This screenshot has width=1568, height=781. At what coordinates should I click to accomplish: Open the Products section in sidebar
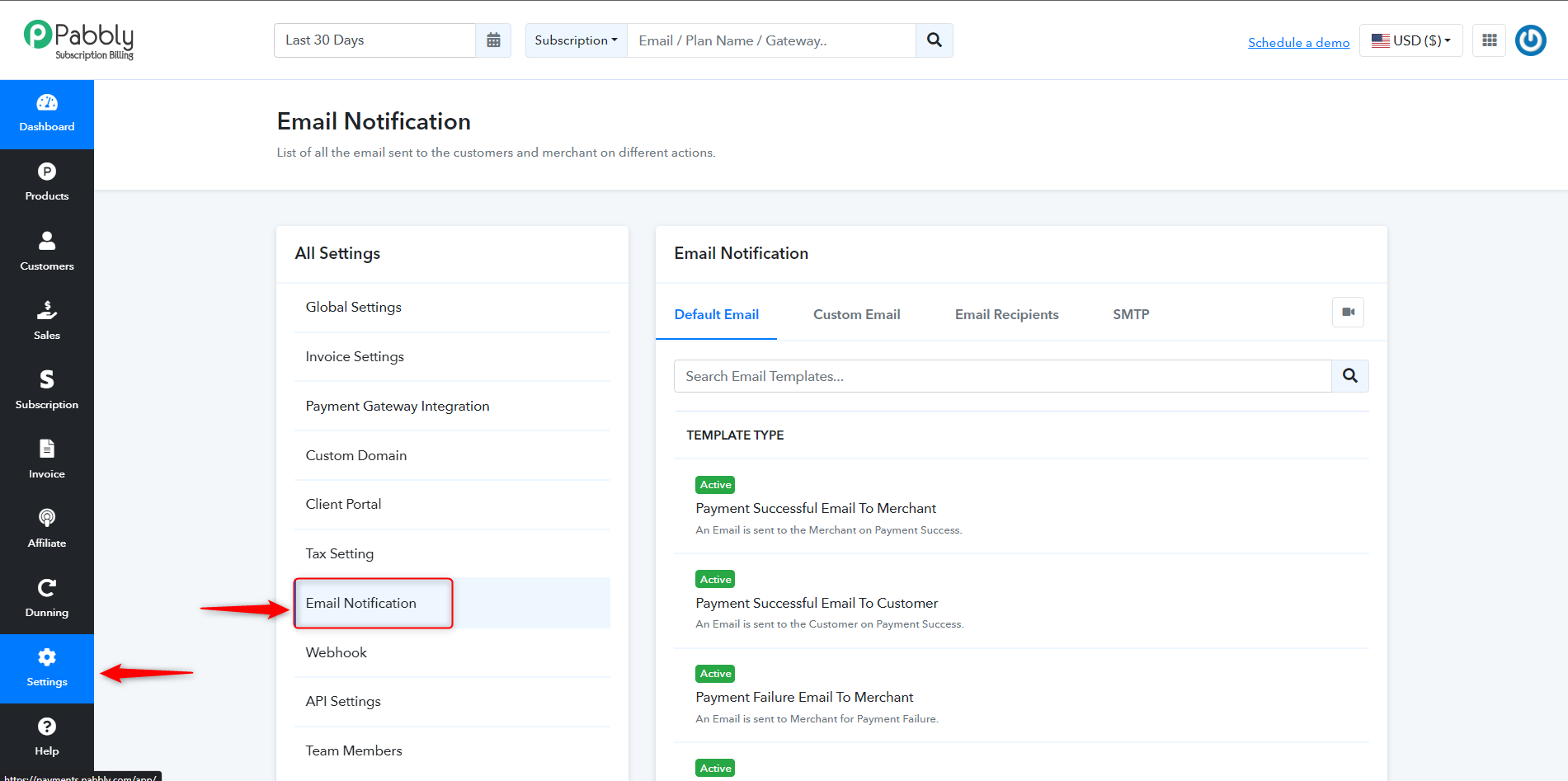47,184
